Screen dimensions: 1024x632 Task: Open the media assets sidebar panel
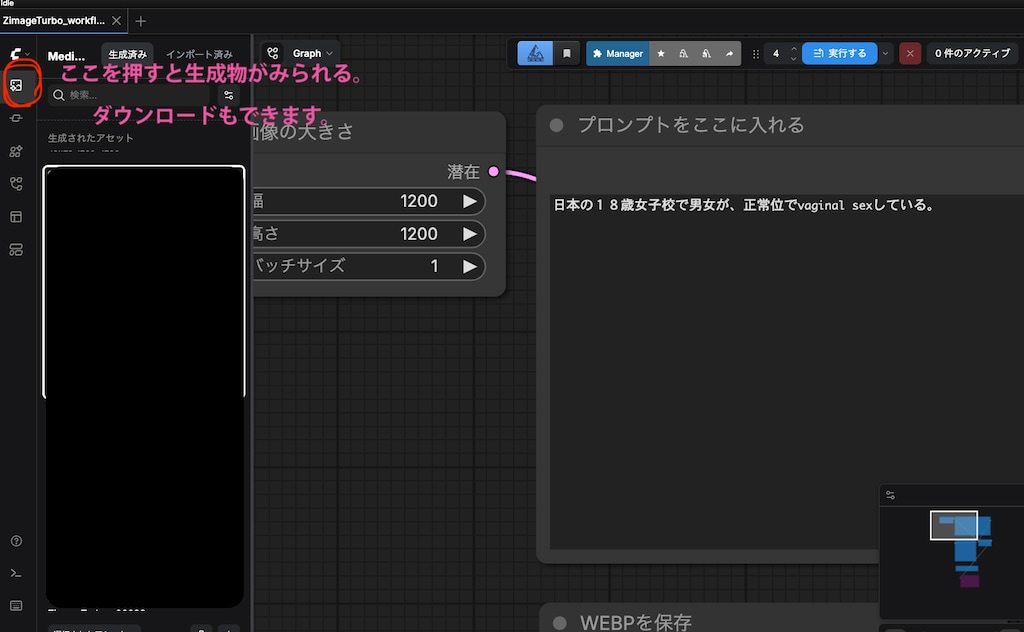[x=16, y=85]
